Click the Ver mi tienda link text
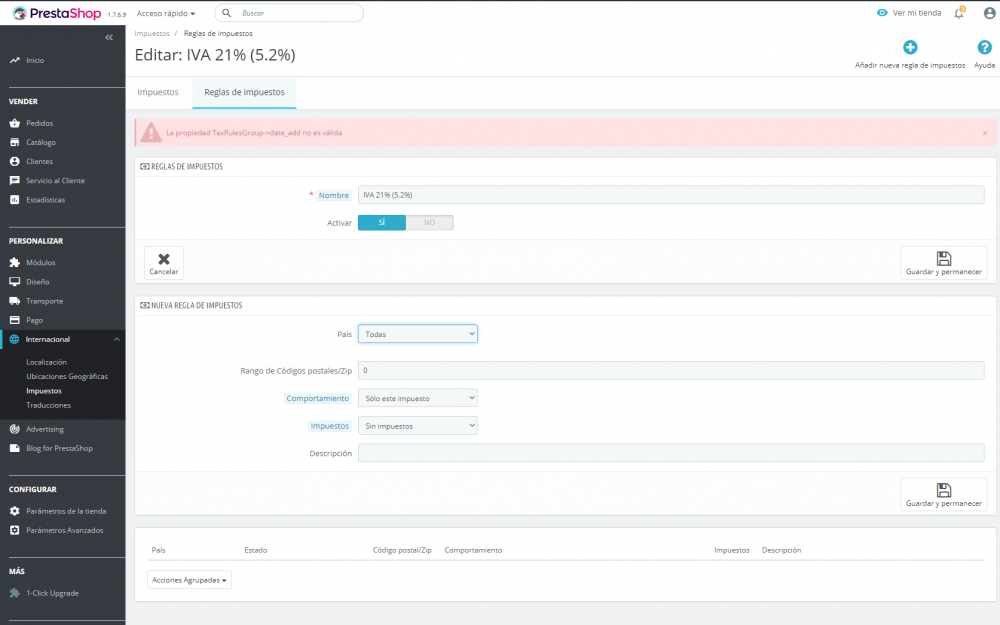Viewport: 1000px width, 625px height. pyautogui.click(x=916, y=13)
